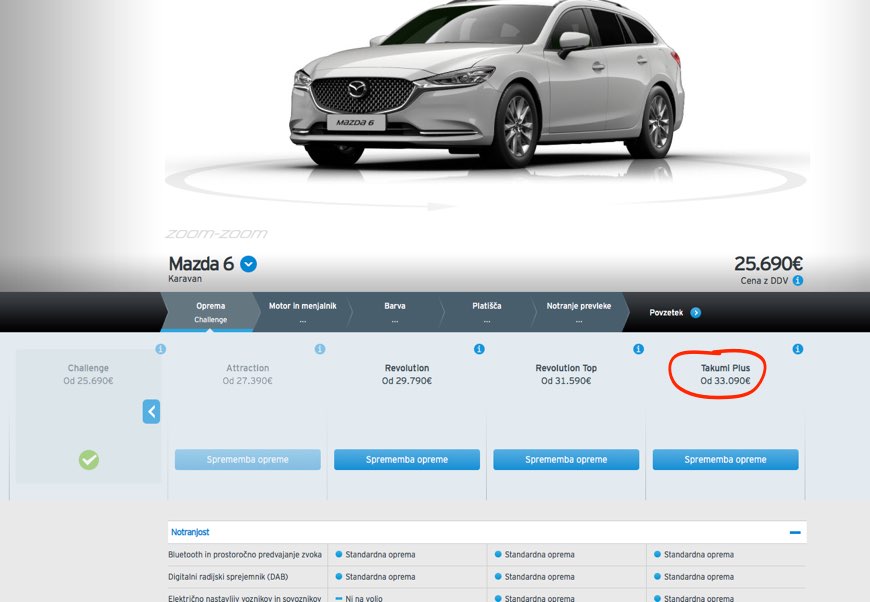Show info for the Attraction trim
The width and height of the screenshot is (870, 602).
(320, 349)
